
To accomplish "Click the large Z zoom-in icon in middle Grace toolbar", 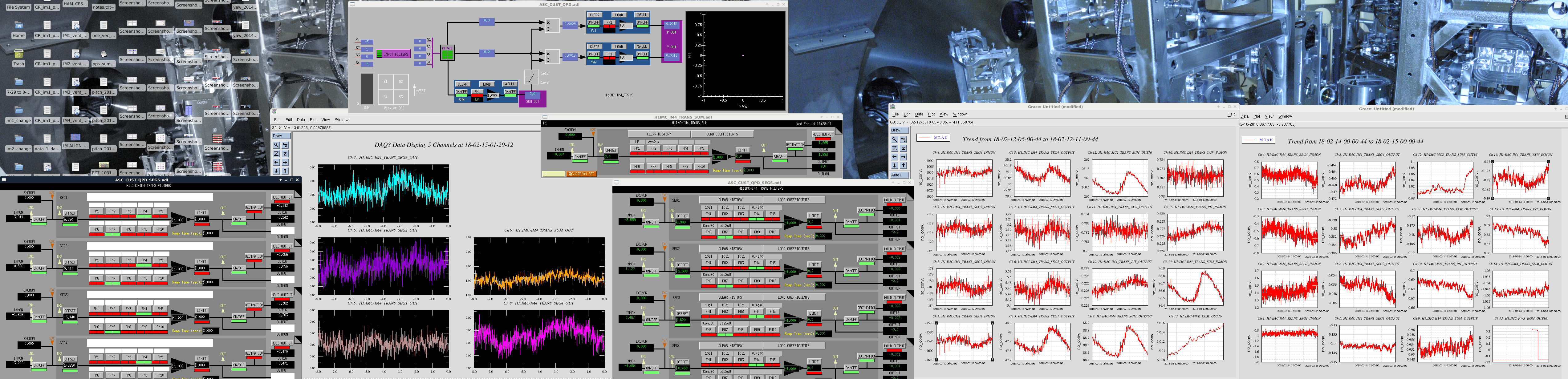I will 895,148.
